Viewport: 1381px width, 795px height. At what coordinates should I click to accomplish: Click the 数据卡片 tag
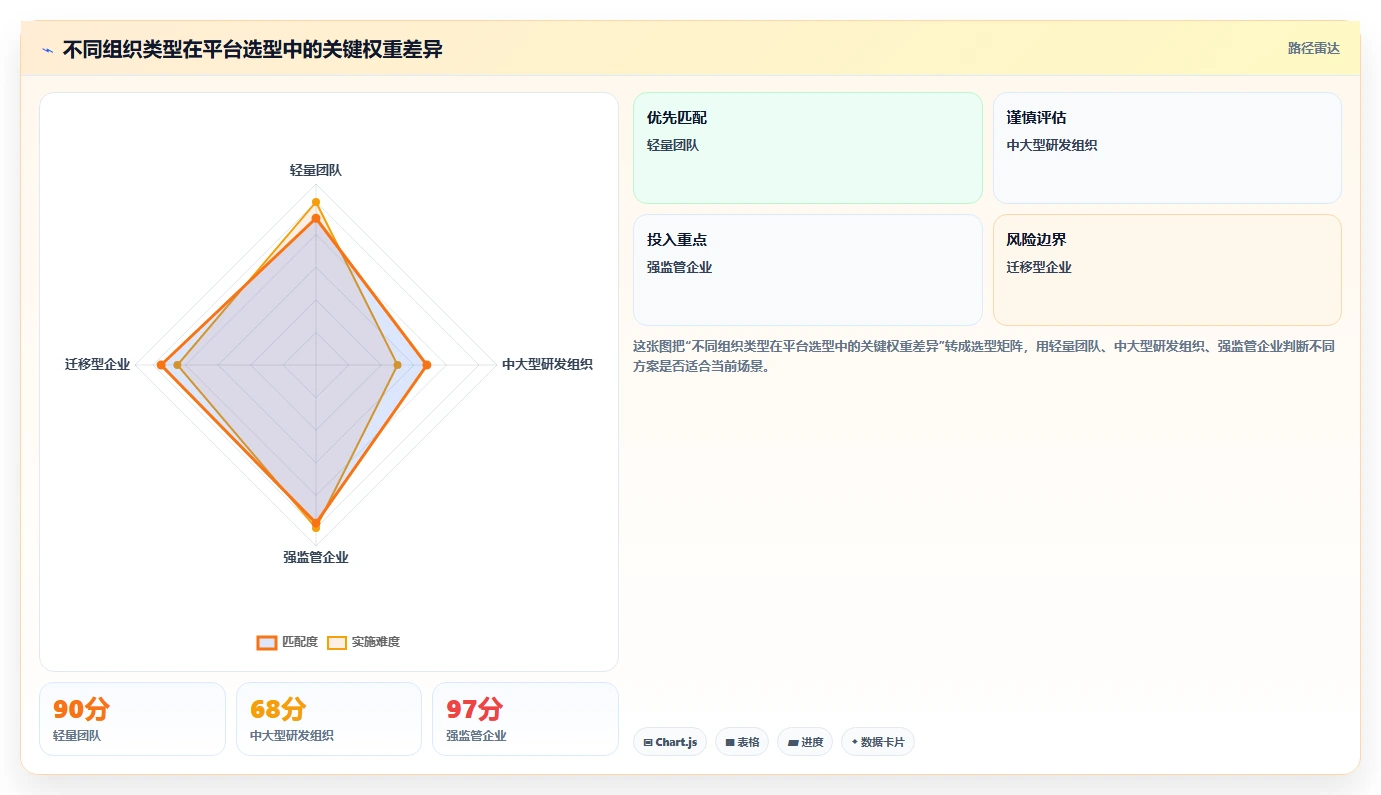[x=878, y=742]
